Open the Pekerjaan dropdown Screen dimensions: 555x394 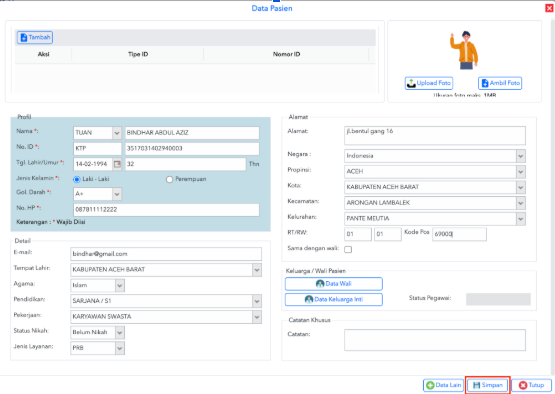pos(257,317)
